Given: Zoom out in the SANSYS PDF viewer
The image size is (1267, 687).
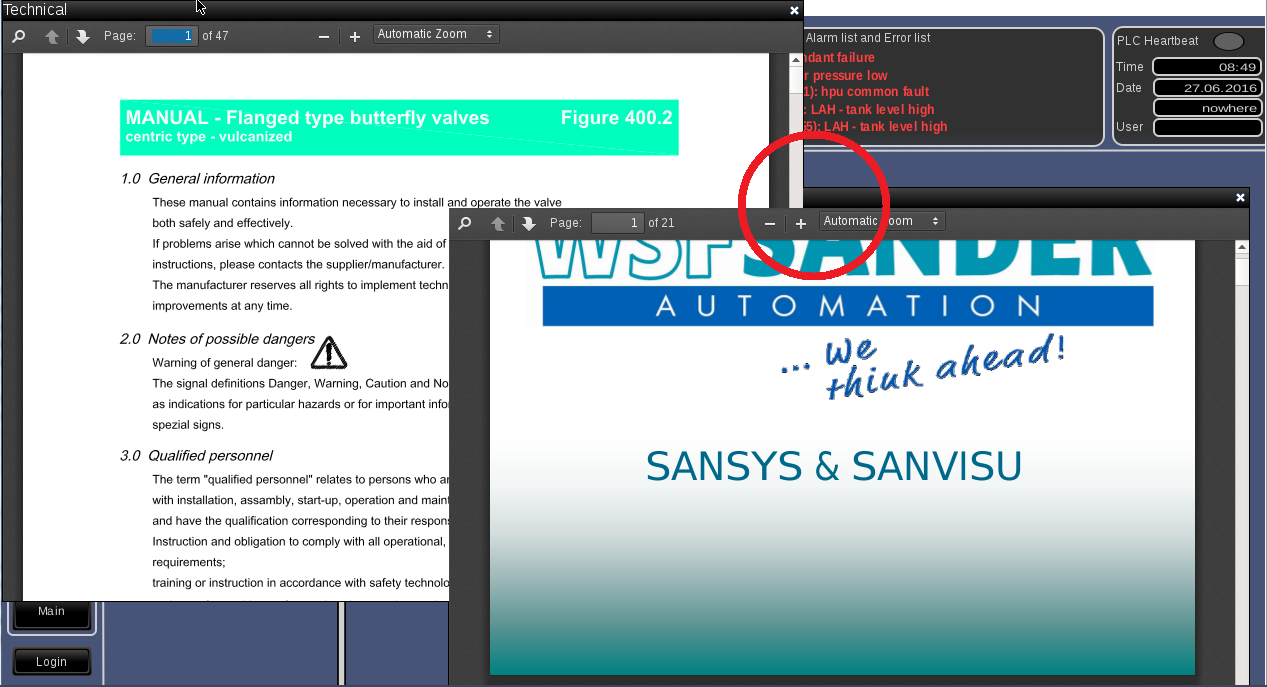Looking at the screenshot, I should (x=769, y=224).
